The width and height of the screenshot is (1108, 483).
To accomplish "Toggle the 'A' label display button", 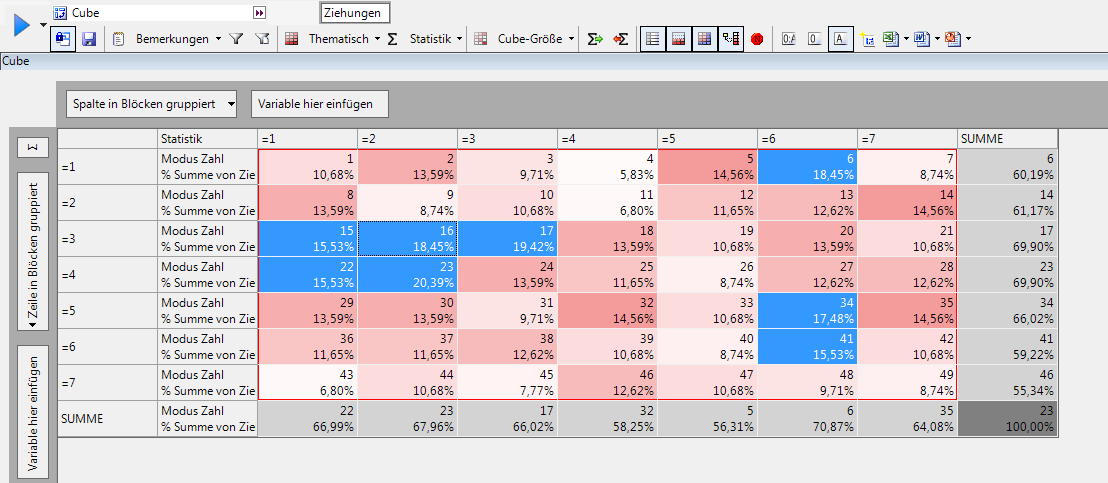I will [x=841, y=39].
